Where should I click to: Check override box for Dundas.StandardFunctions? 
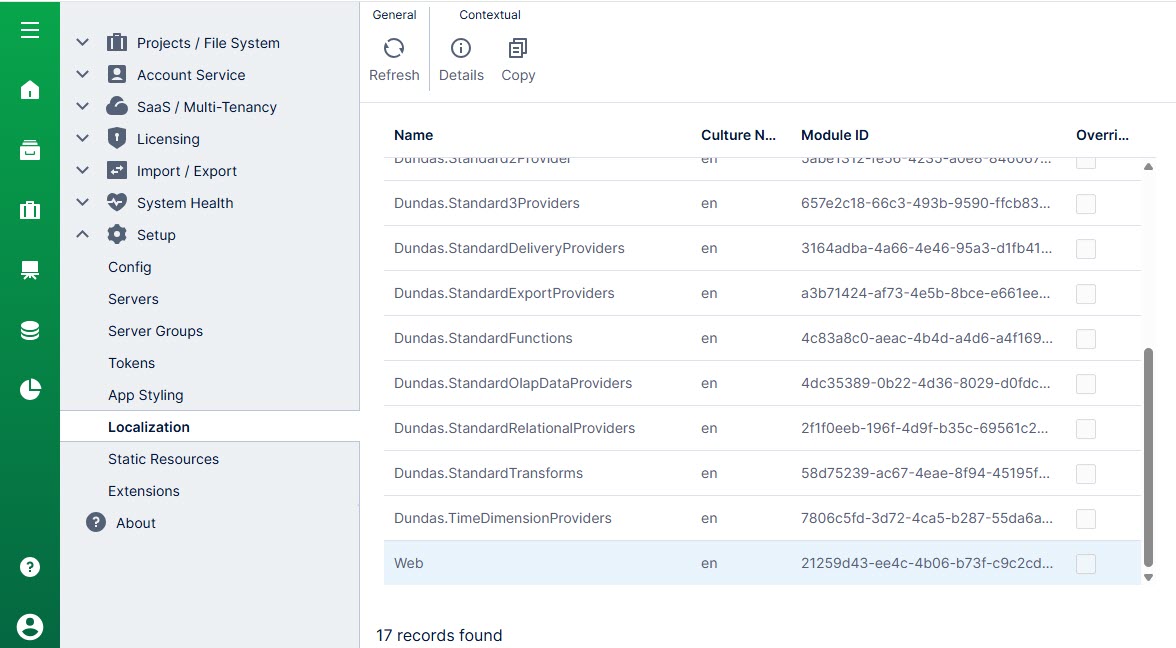(x=1086, y=339)
